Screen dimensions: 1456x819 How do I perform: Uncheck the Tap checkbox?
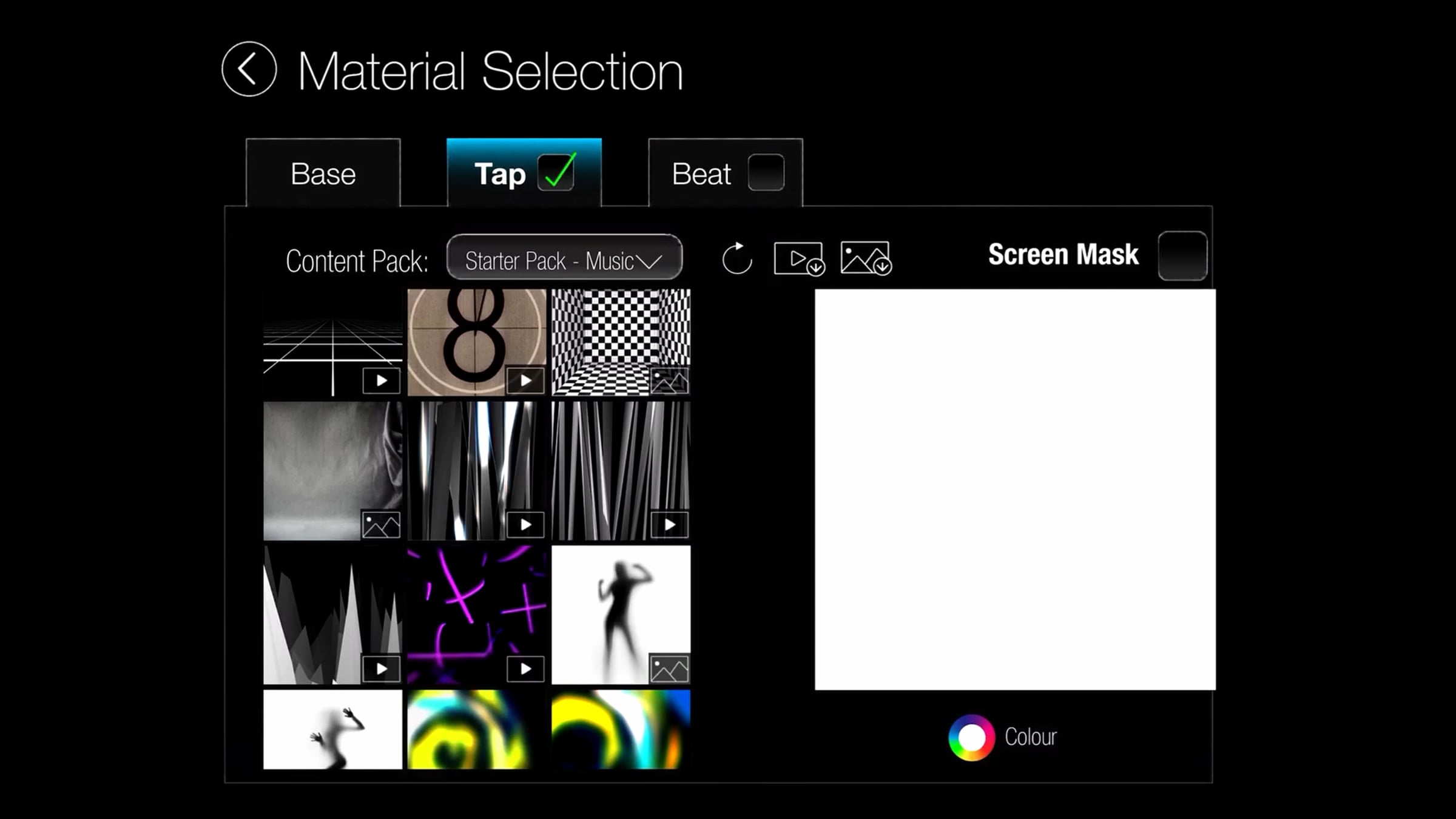pyautogui.click(x=556, y=173)
